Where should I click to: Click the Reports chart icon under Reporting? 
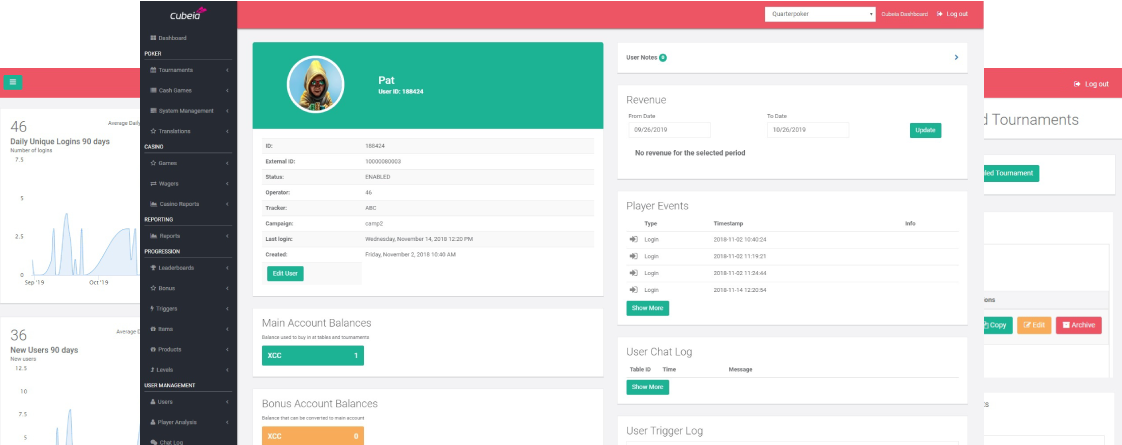coord(153,236)
